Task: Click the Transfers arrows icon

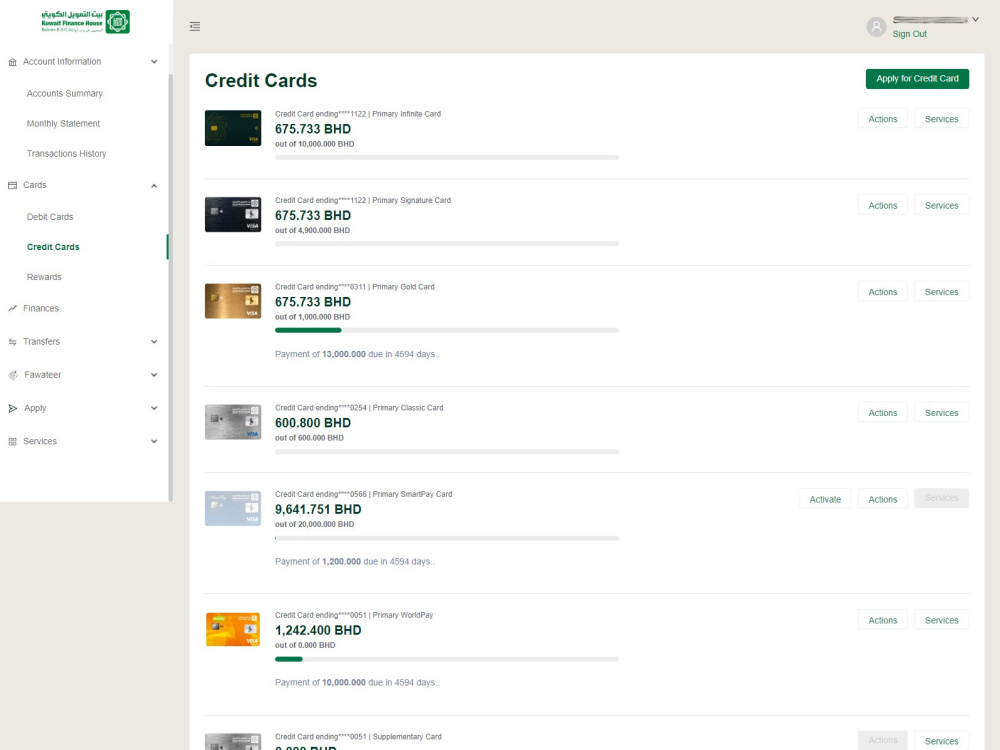Action: click(12, 342)
